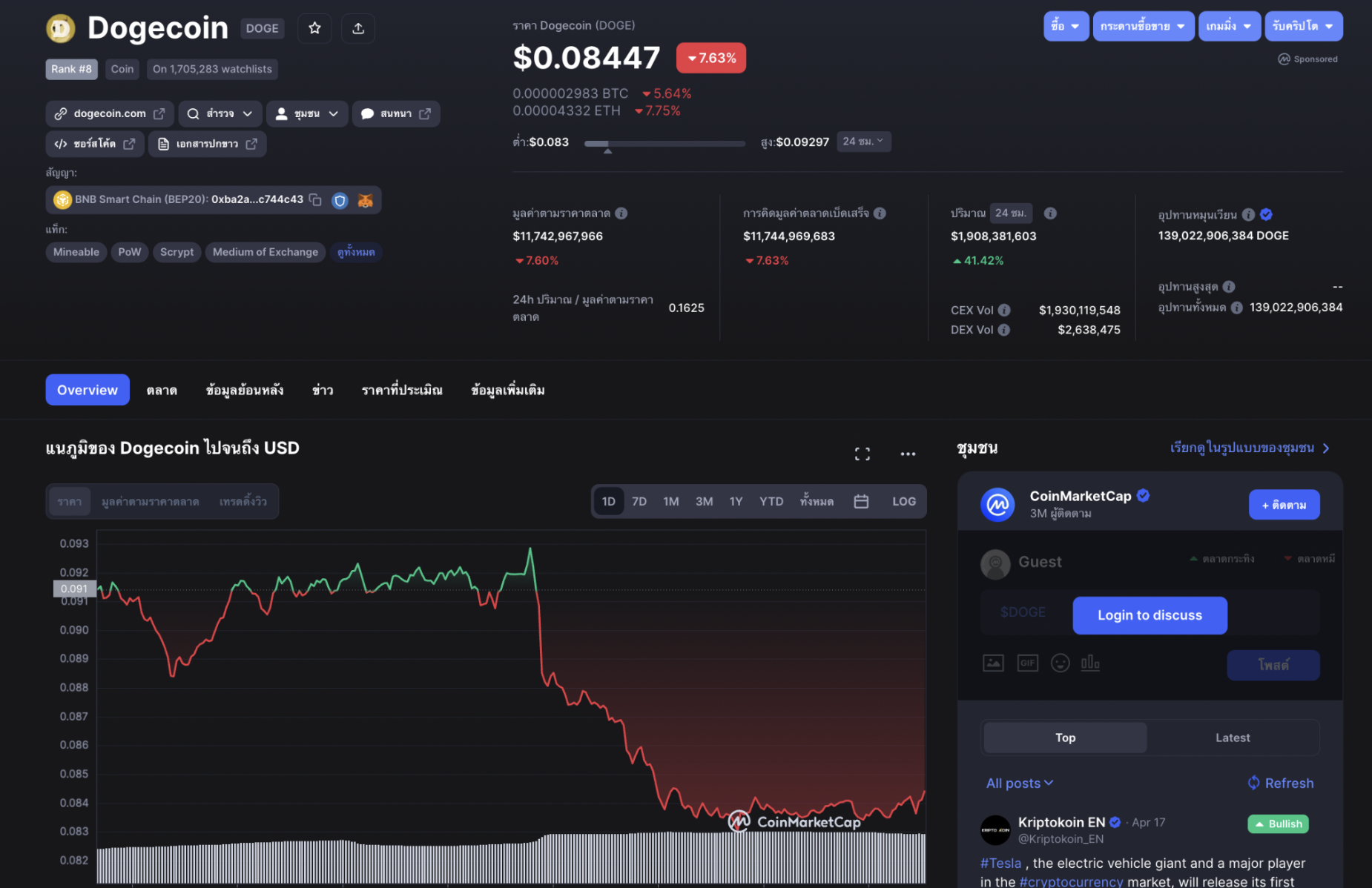Image resolution: width=1372 pixels, height=888 pixels.
Task: Expand the community dropdown with person icon
Action: [307, 113]
